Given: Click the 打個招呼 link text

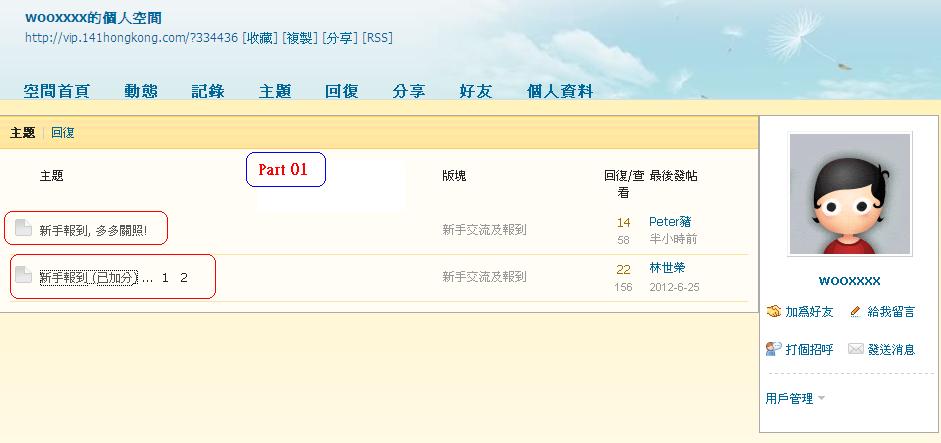Looking at the screenshot, I should [809, 349].
